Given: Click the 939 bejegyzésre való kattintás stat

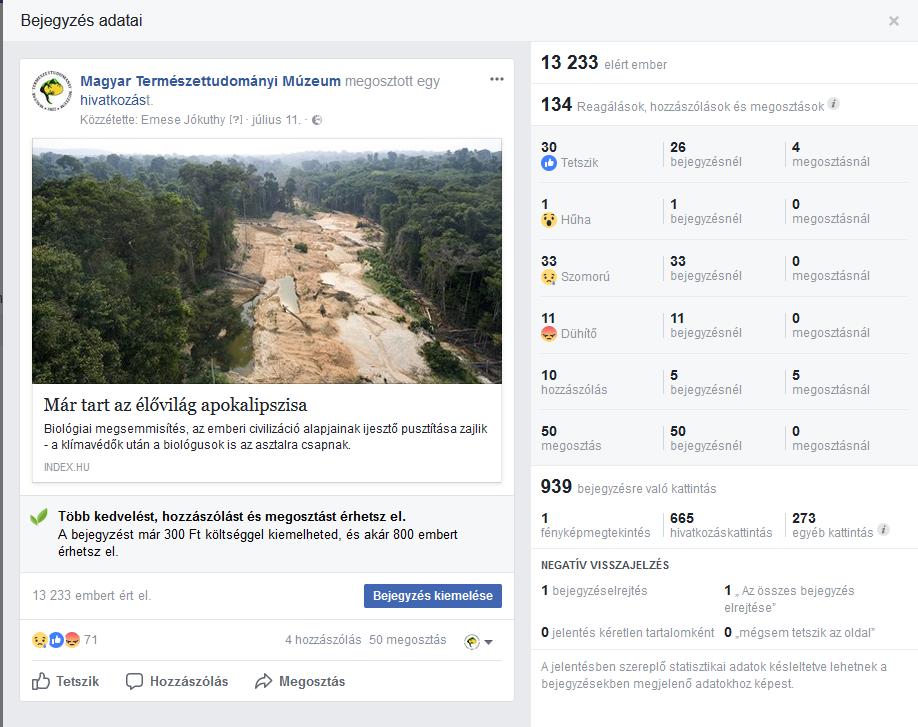Looking at the screenshot, I should tap(628, 487).
